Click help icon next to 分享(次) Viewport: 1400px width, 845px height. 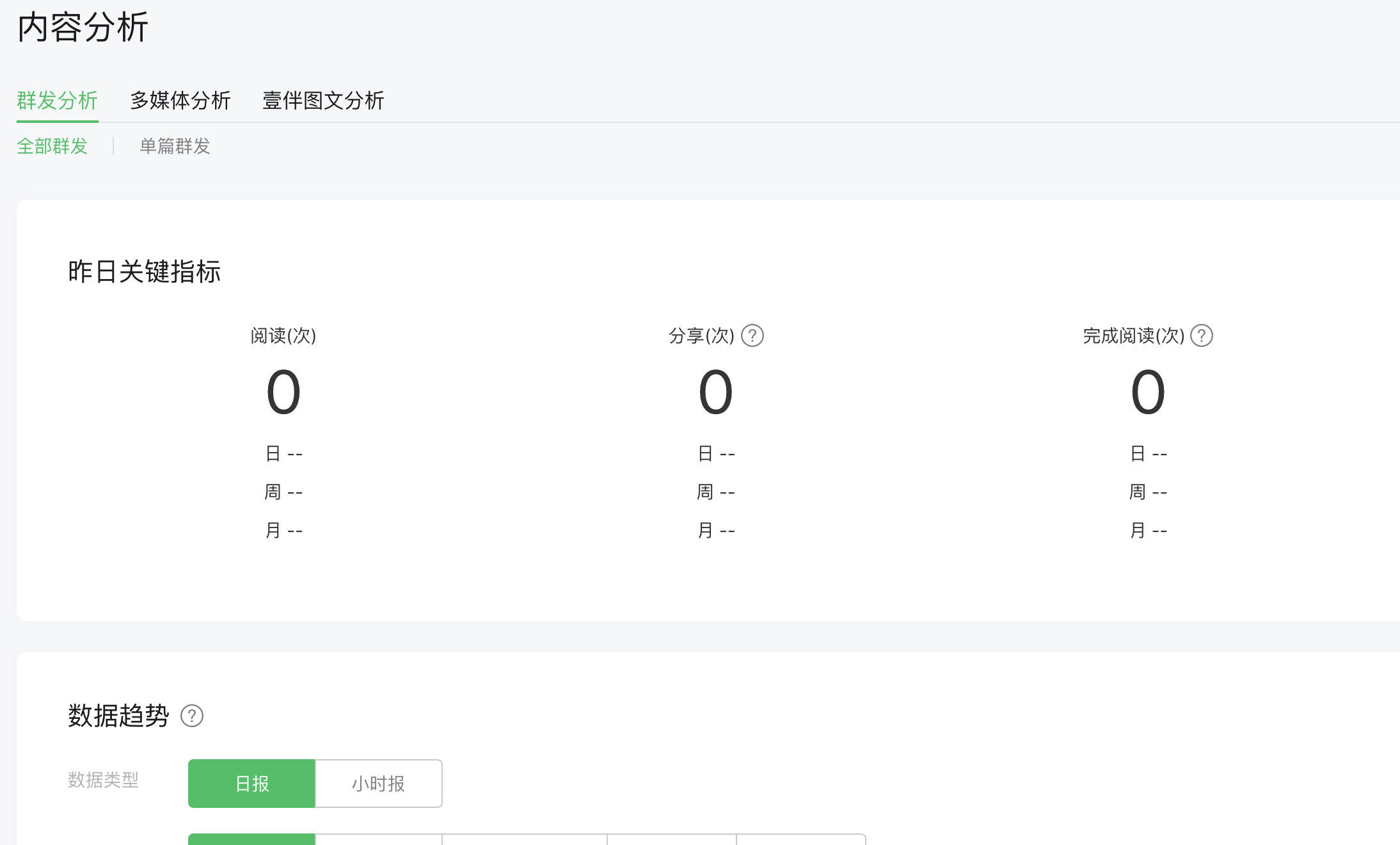752,335
